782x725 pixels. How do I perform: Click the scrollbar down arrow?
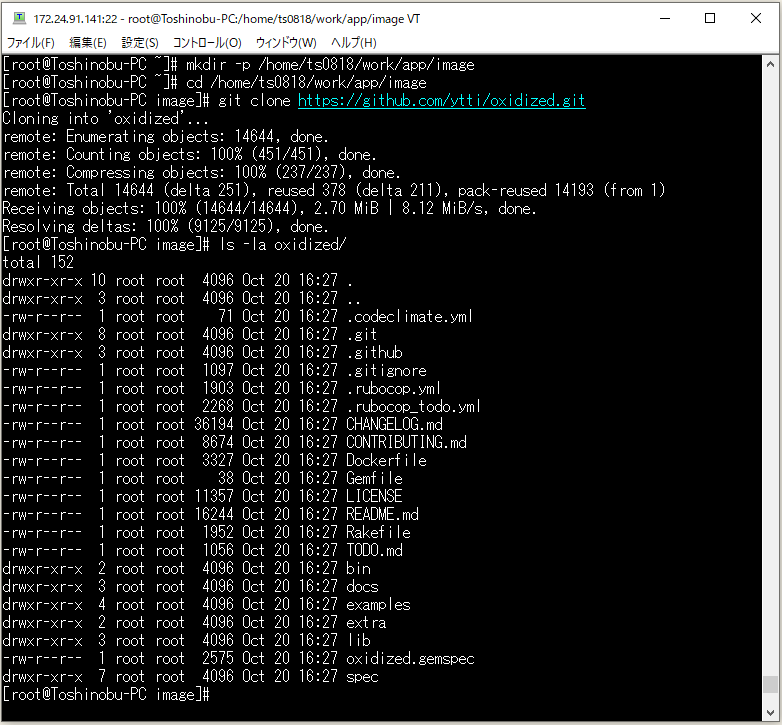pyautogui.click(x=770, y=712)
